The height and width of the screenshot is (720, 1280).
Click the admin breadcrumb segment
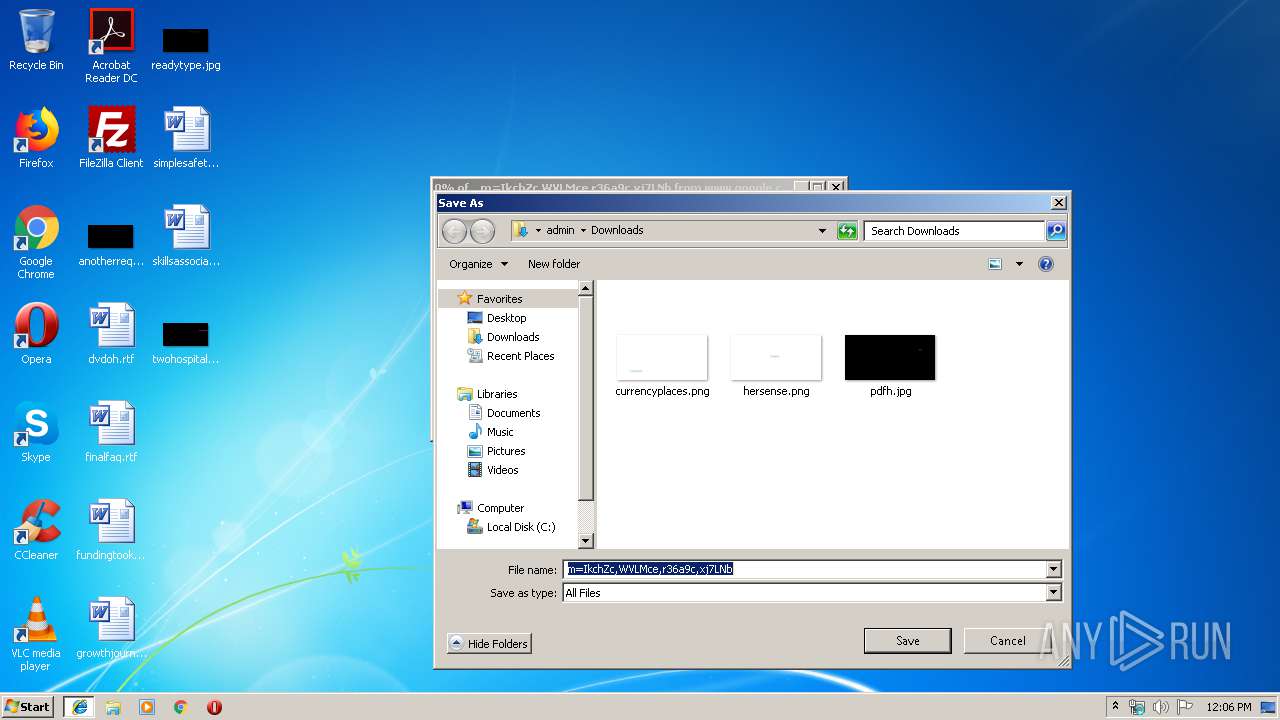click(560, 230)
